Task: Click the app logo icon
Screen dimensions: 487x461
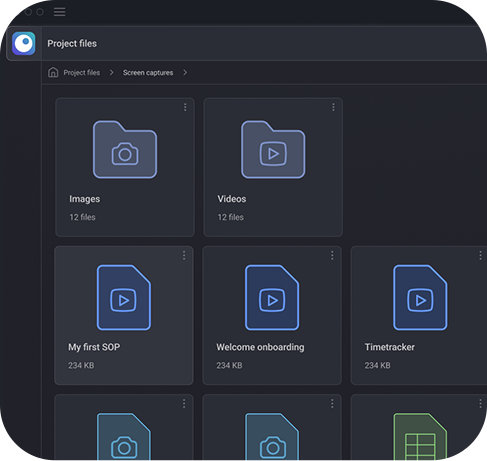Action: coord(24,43)
